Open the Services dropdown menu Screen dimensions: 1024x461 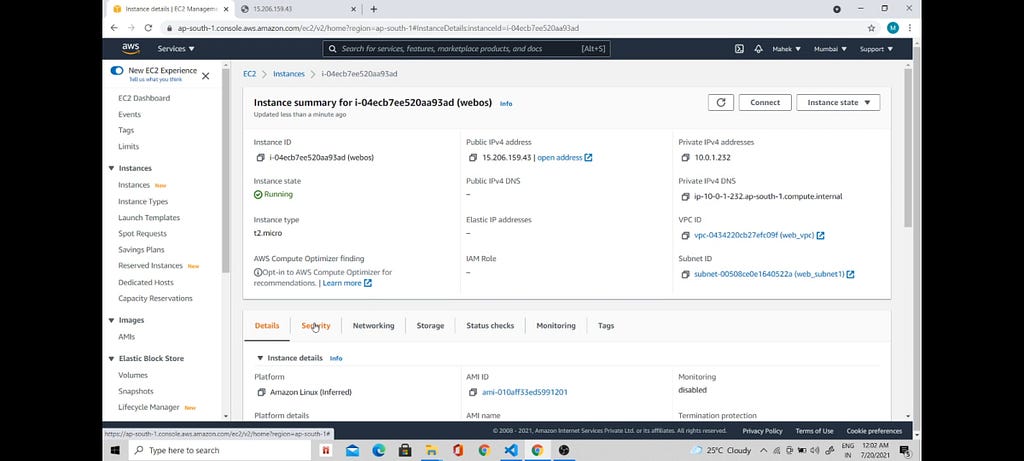click(176, 49)
